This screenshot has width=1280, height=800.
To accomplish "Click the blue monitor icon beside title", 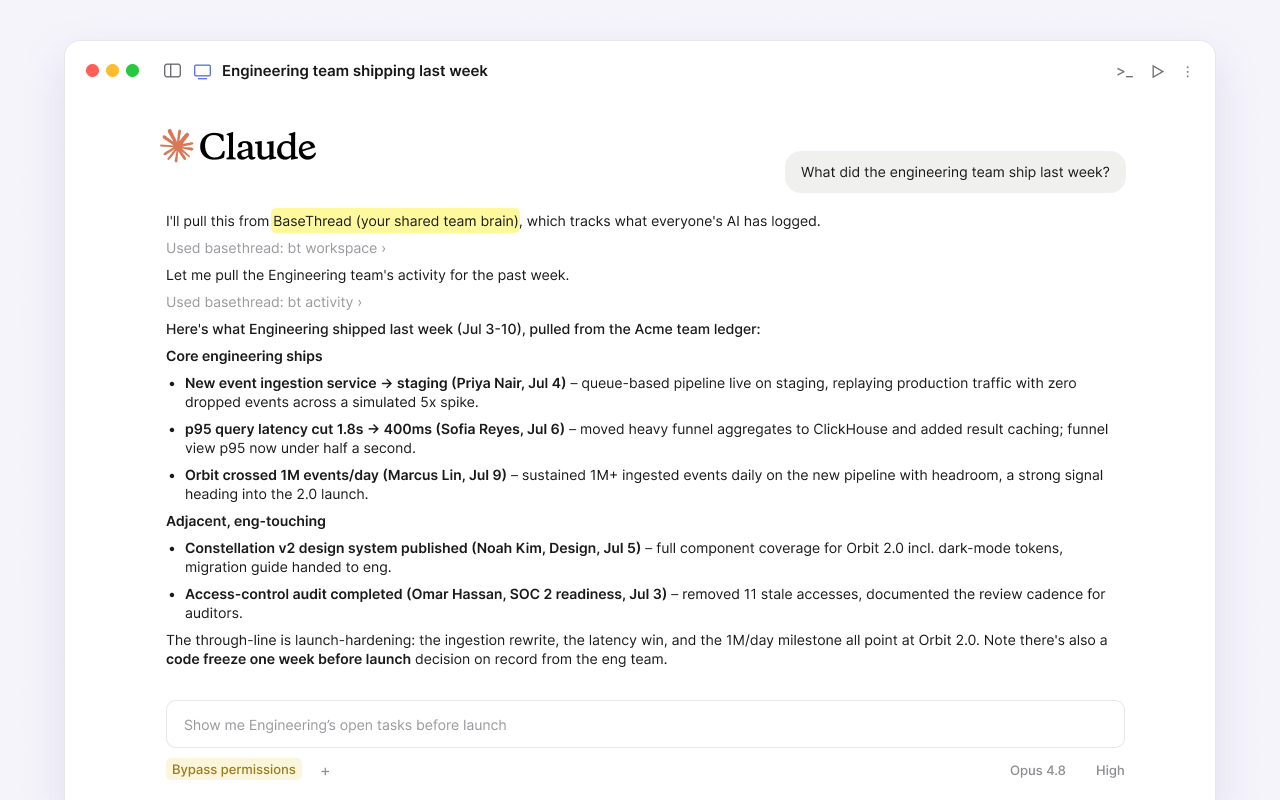I will pyautogui.click(x=202, y=71).
